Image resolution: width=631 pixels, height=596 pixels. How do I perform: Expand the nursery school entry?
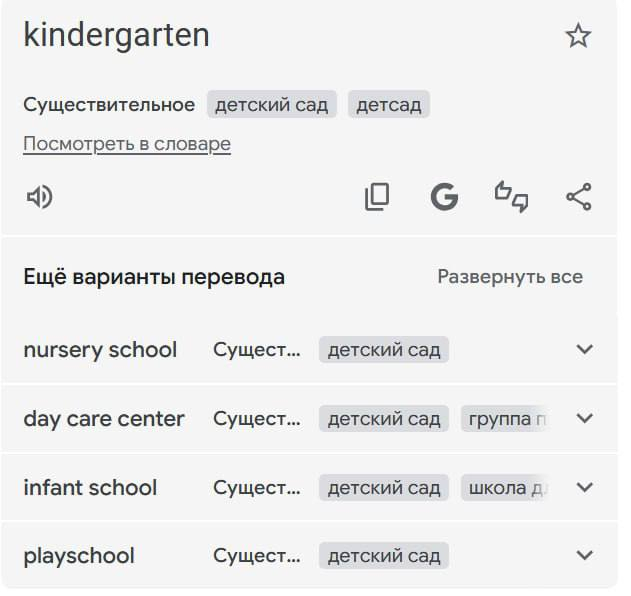(585, 350)
